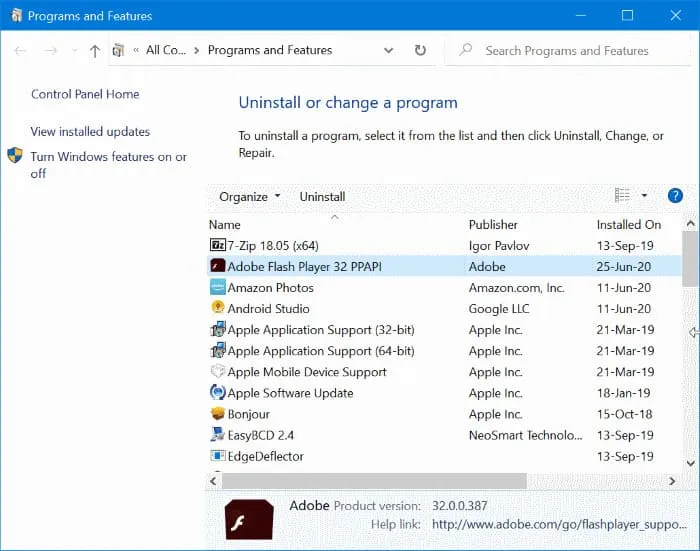Click the Igor Pavlov publisher cell

pyautogui.click(x=499, y=246)
